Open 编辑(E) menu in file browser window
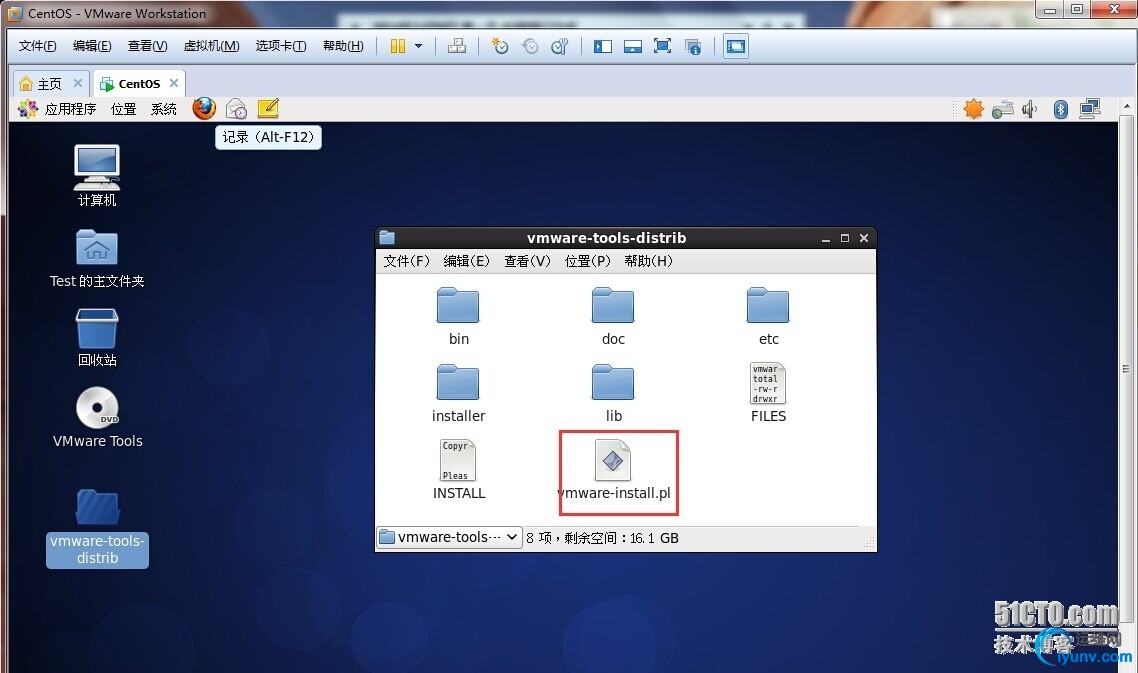The image size is (1138, 673). click(x=467, y=261)
